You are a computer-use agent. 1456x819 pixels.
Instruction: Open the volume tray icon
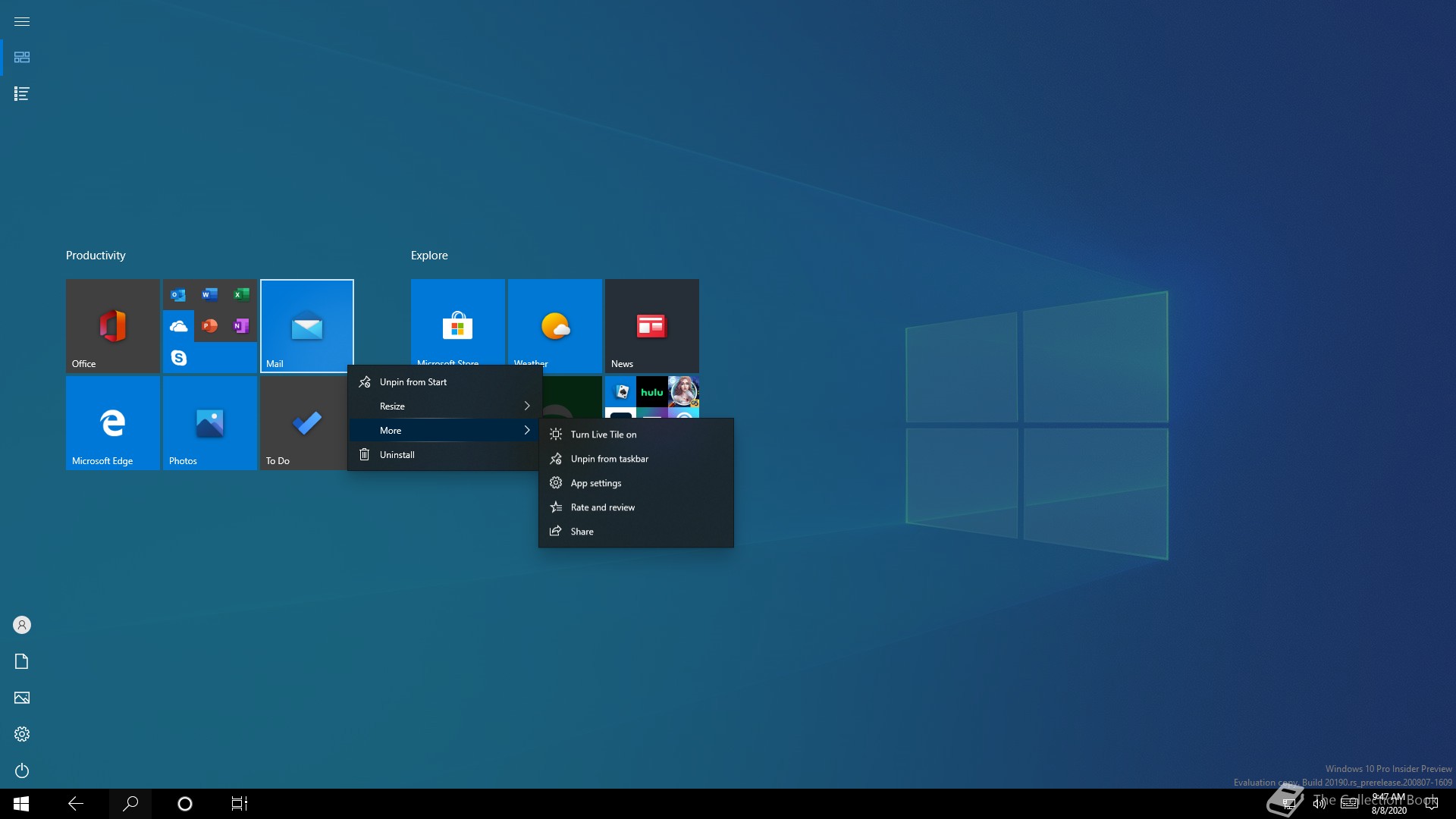[x=1319, y=804]
